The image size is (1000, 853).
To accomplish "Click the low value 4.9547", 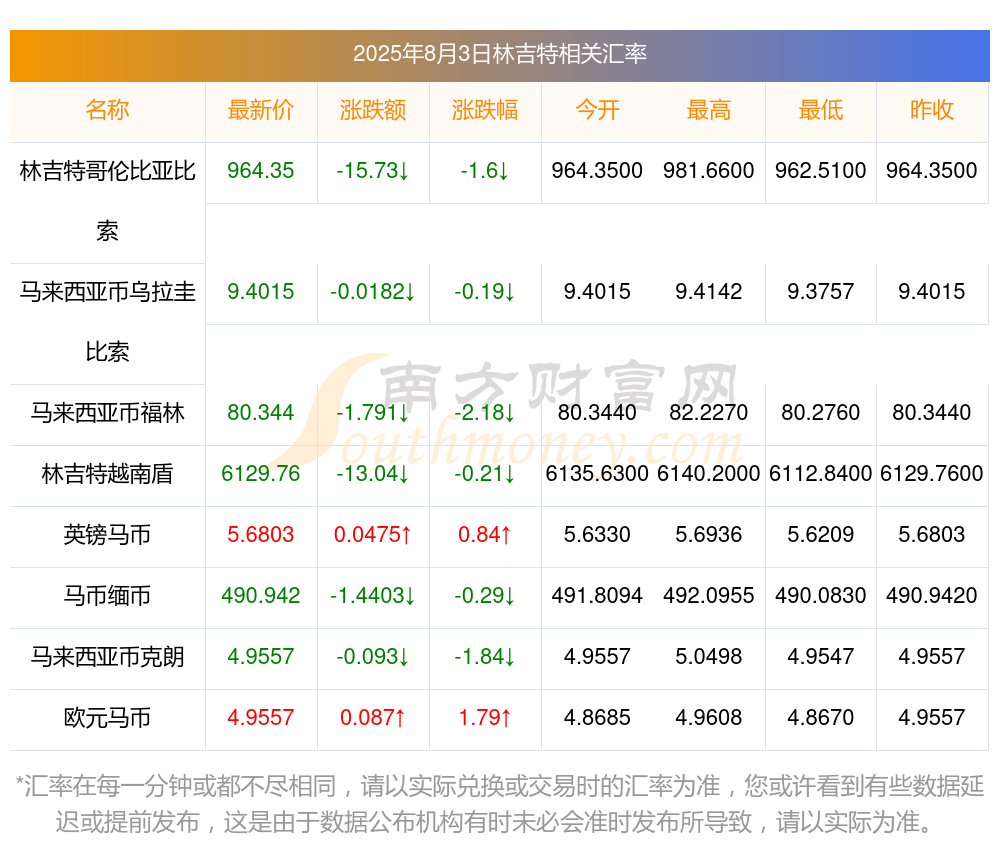I will pyautogui.click(x=821, y=657).
